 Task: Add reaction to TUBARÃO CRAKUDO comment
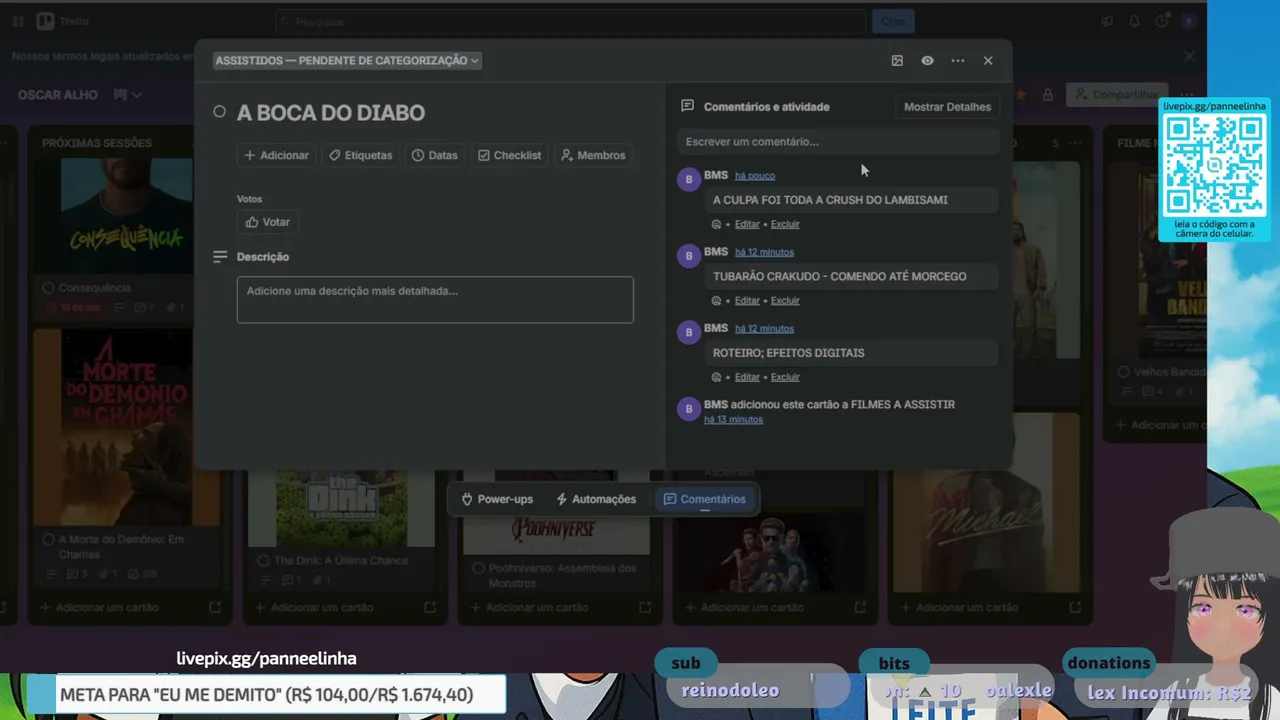[x=717, y=301]
